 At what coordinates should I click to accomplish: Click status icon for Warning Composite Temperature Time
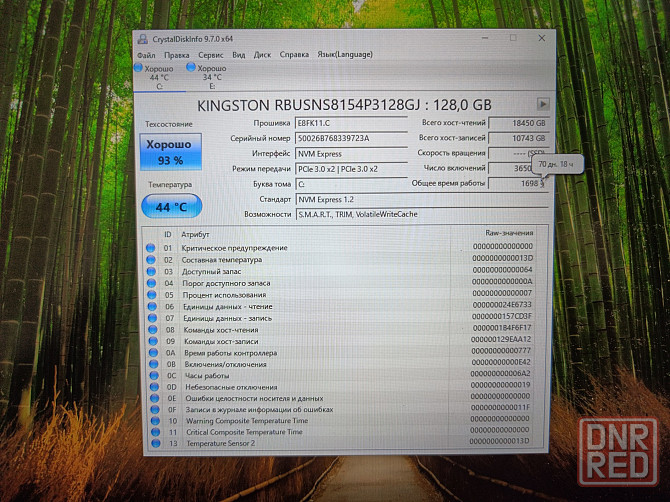155,421
